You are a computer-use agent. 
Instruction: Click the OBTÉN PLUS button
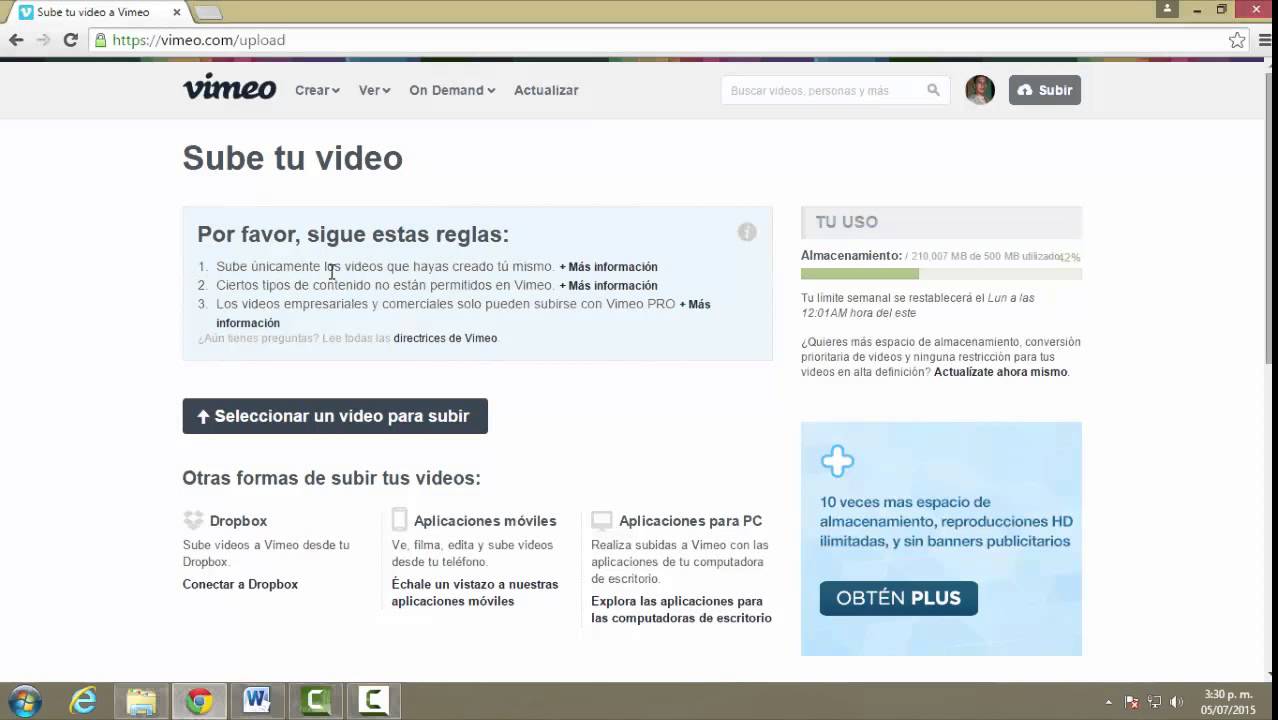tap(898, 598)
